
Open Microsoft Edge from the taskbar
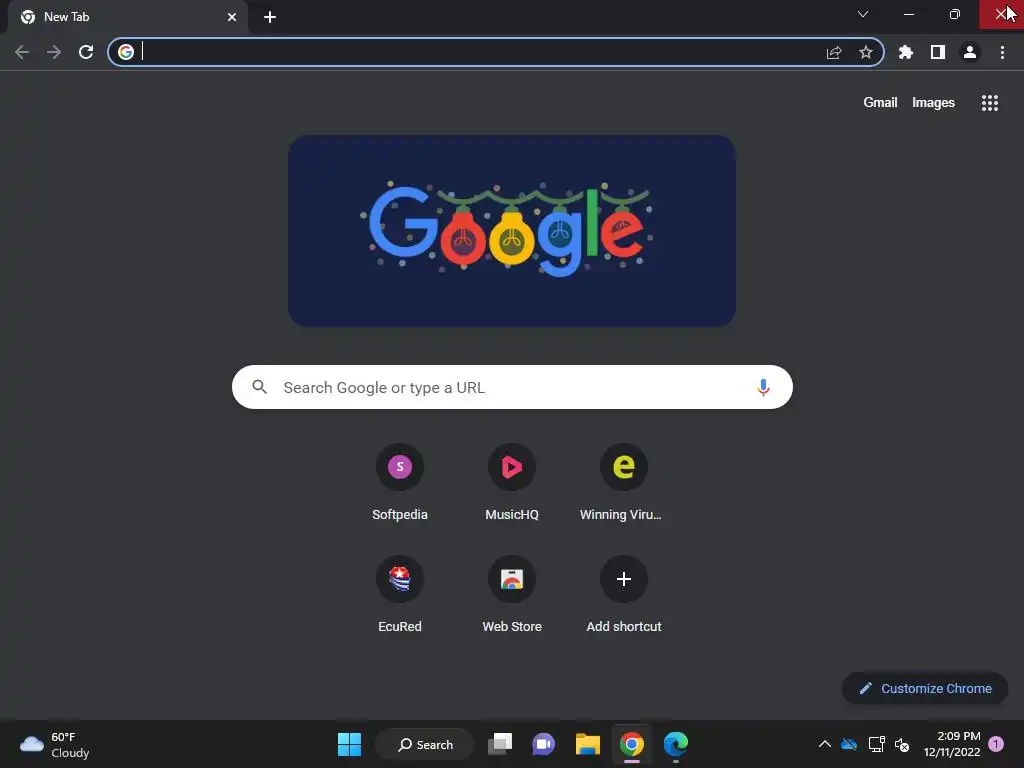676,744
